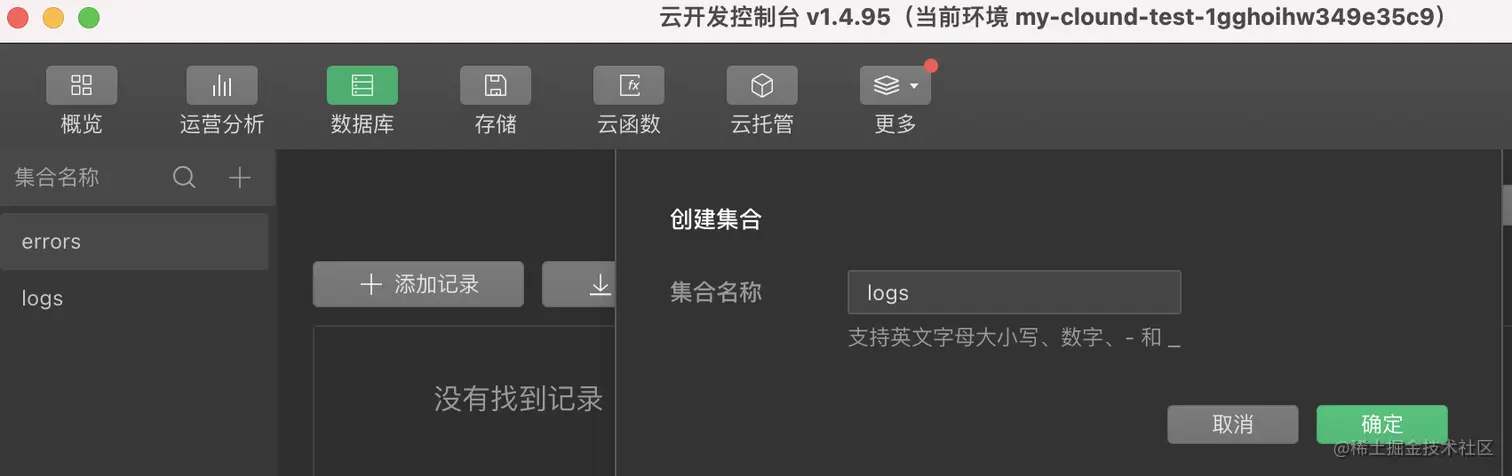Click the search collections magnifier icon
The image size is (1512, 476).
184,178
